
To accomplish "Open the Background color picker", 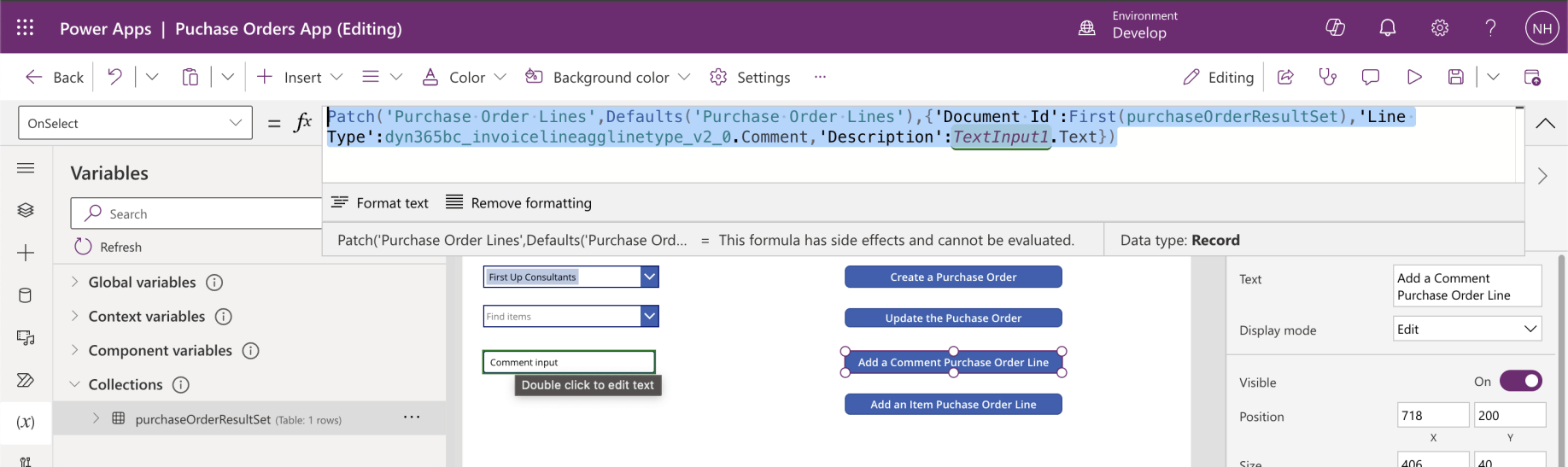I will 608,77.
